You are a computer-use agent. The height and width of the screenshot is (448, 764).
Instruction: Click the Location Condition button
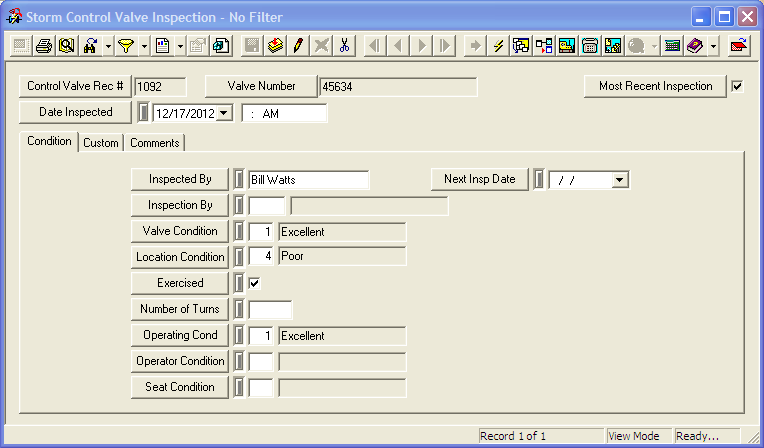[180, 256]
